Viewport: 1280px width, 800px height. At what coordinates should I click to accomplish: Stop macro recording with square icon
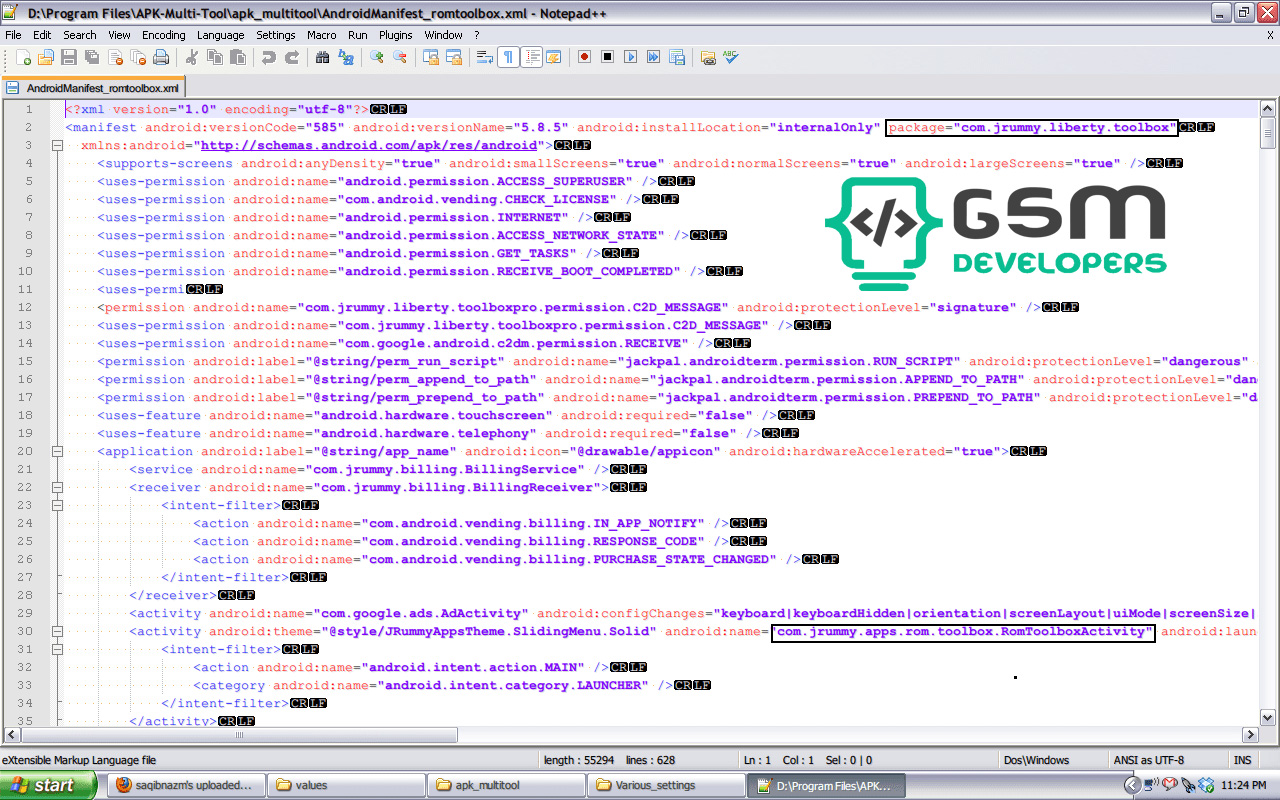[x=607, y=58]
